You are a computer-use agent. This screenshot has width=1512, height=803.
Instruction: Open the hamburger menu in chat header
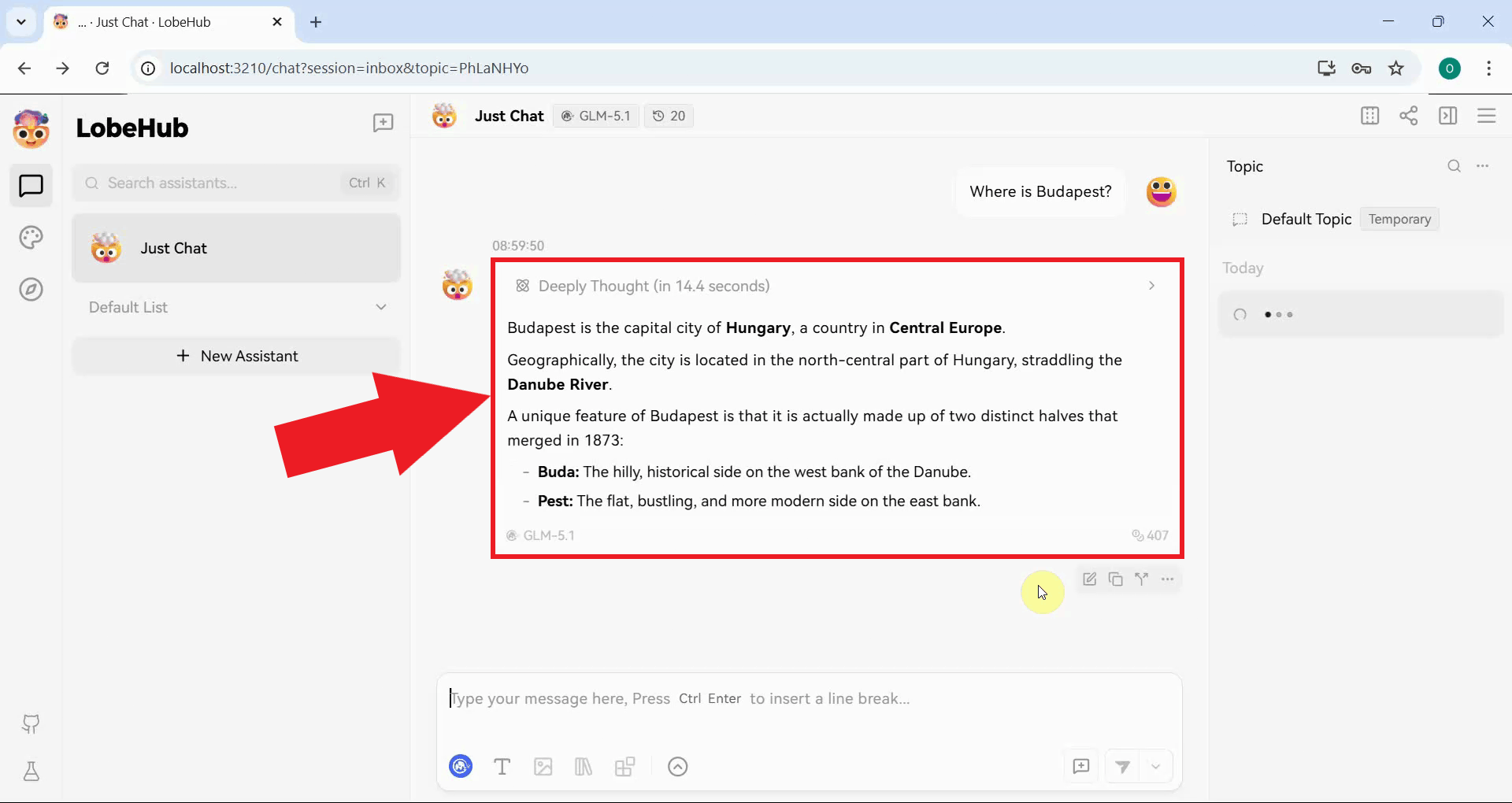point(1486,116)
